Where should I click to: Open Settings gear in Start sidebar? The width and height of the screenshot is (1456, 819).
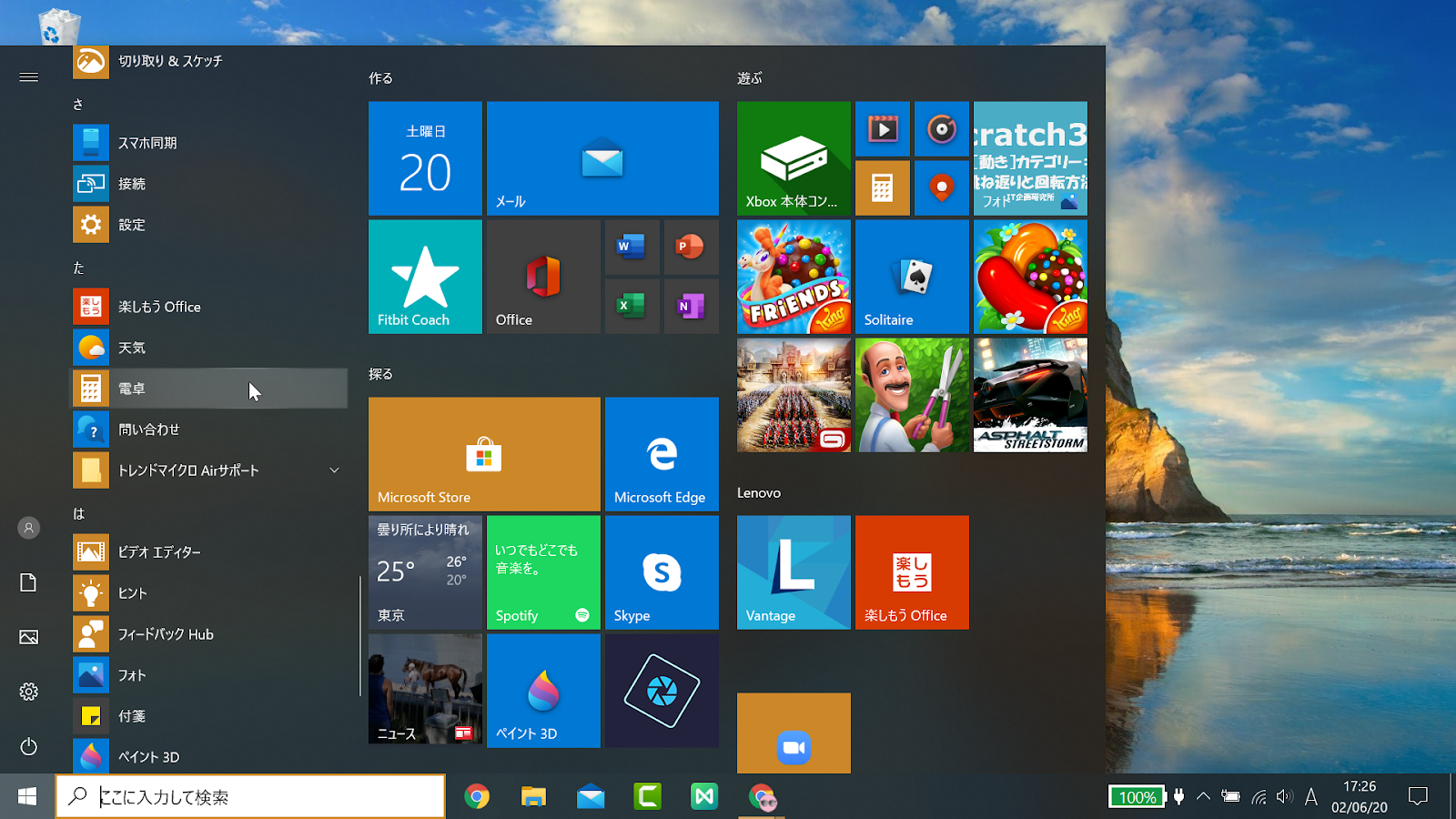coord(29,692)
